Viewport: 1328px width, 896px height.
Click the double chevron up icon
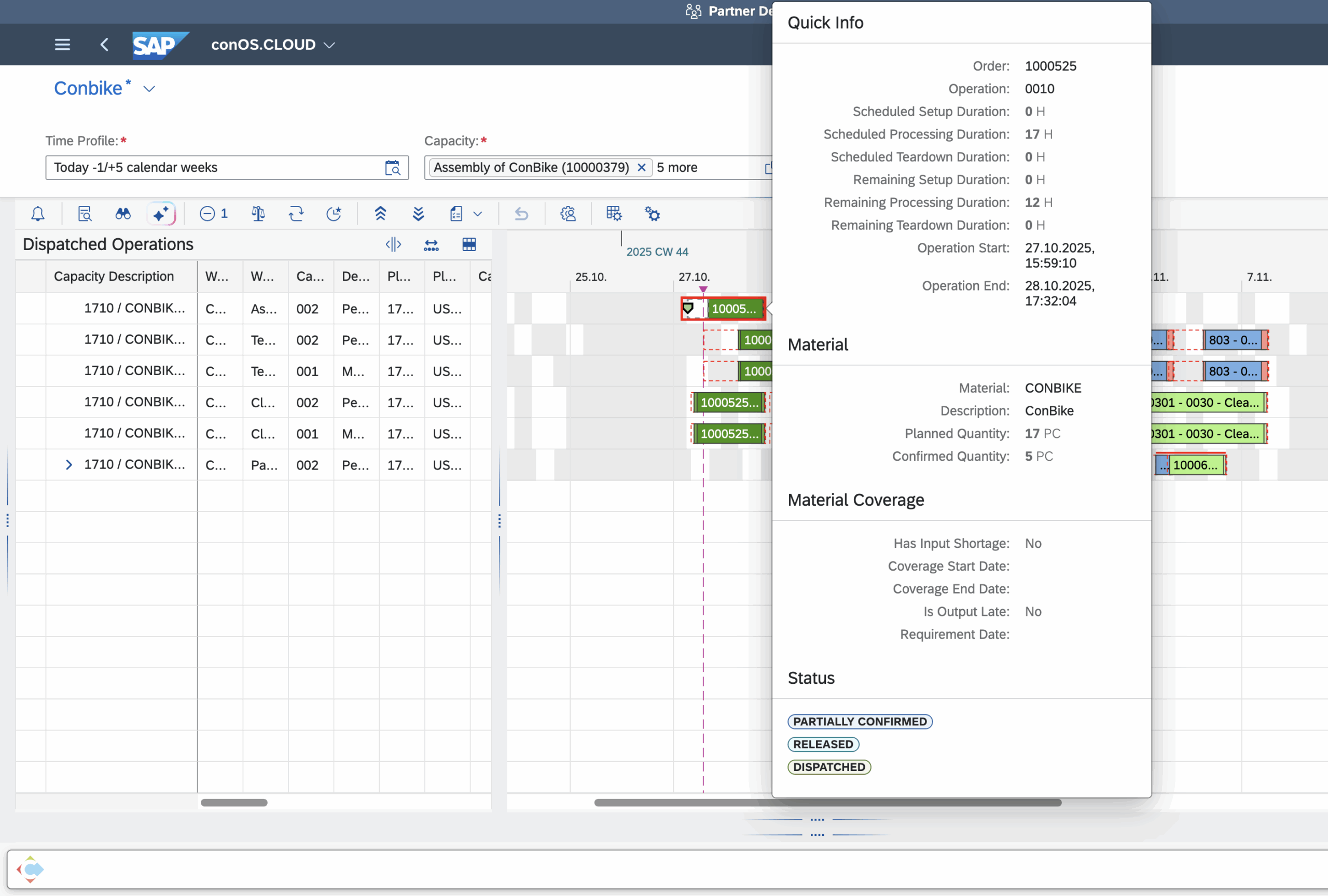(x=380, y=214)
